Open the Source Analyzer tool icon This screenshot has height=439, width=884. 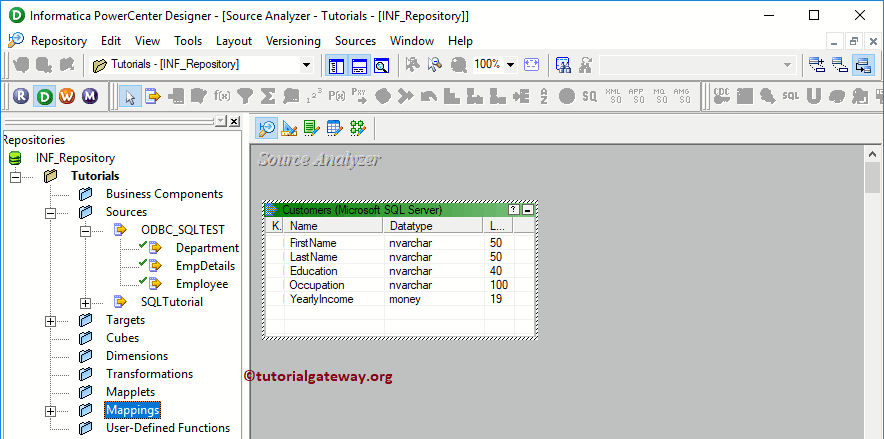[x=267, y=128]
